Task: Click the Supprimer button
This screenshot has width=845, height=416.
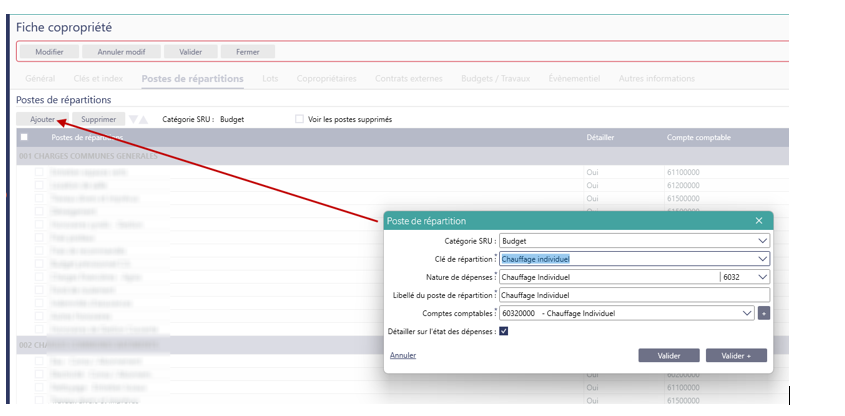Action: coord(99,119)
